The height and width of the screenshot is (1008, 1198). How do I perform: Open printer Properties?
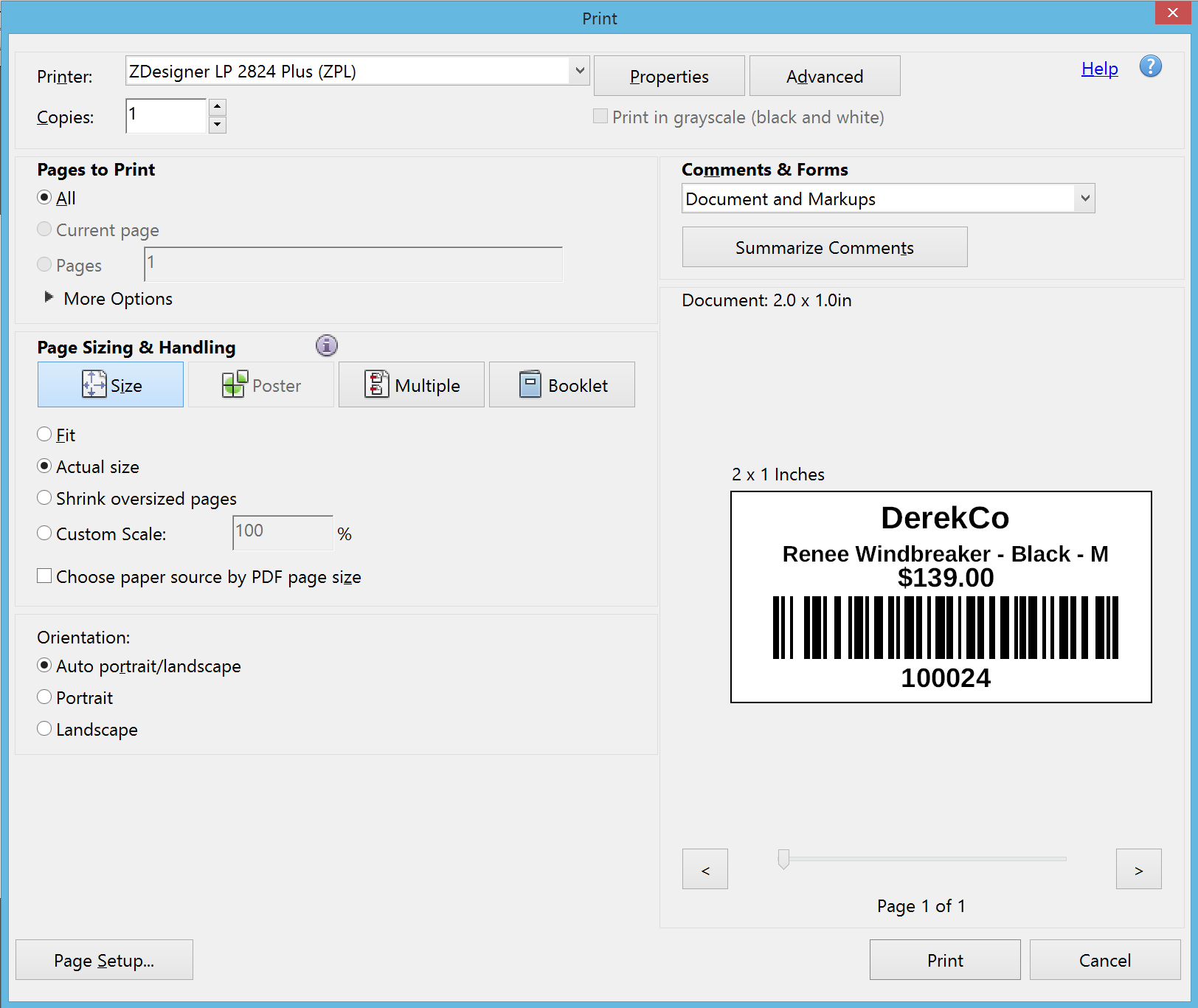(x=668, y=75)
